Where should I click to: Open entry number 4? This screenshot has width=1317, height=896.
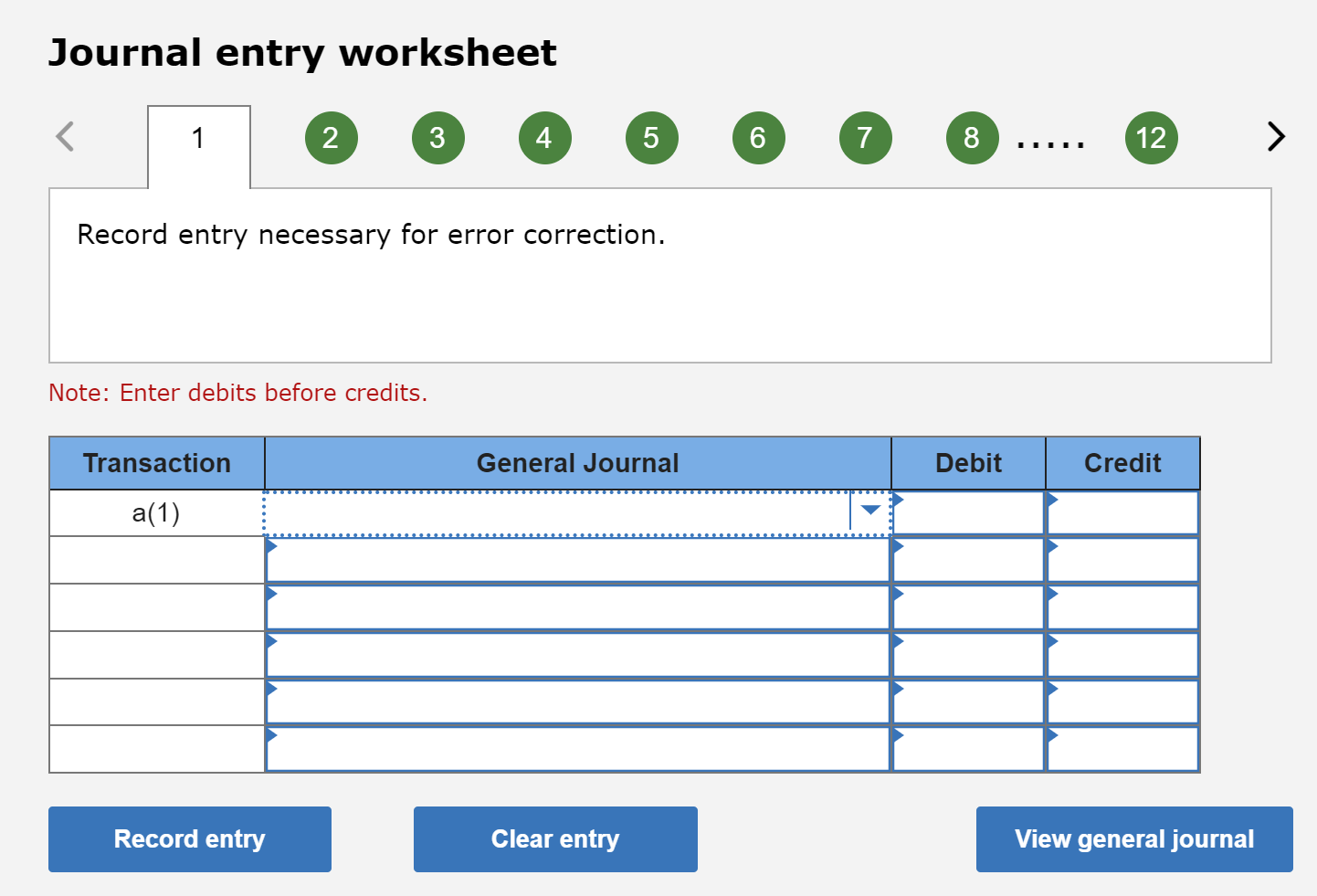point(544,138)
